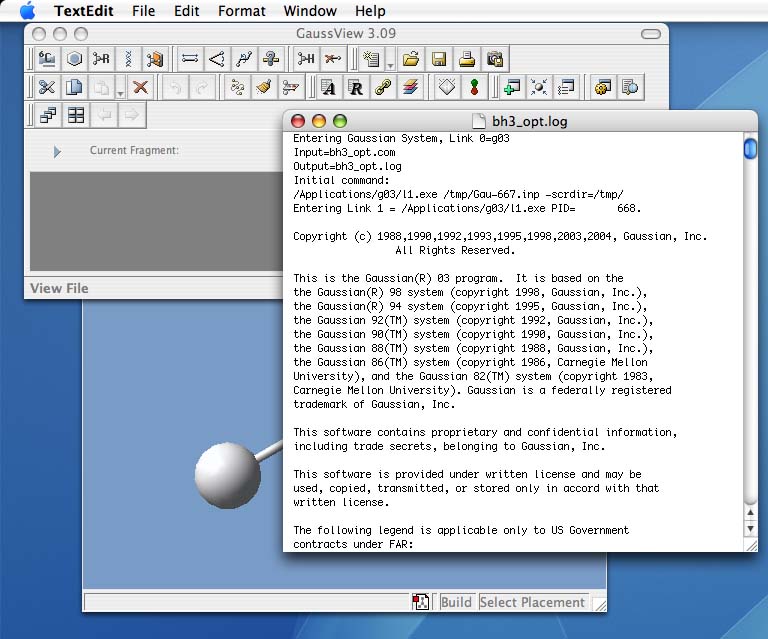Pick the R-Group Fragment tool
Image resolution: width=768 pixels, height=639 pixels.
[101, 59]
